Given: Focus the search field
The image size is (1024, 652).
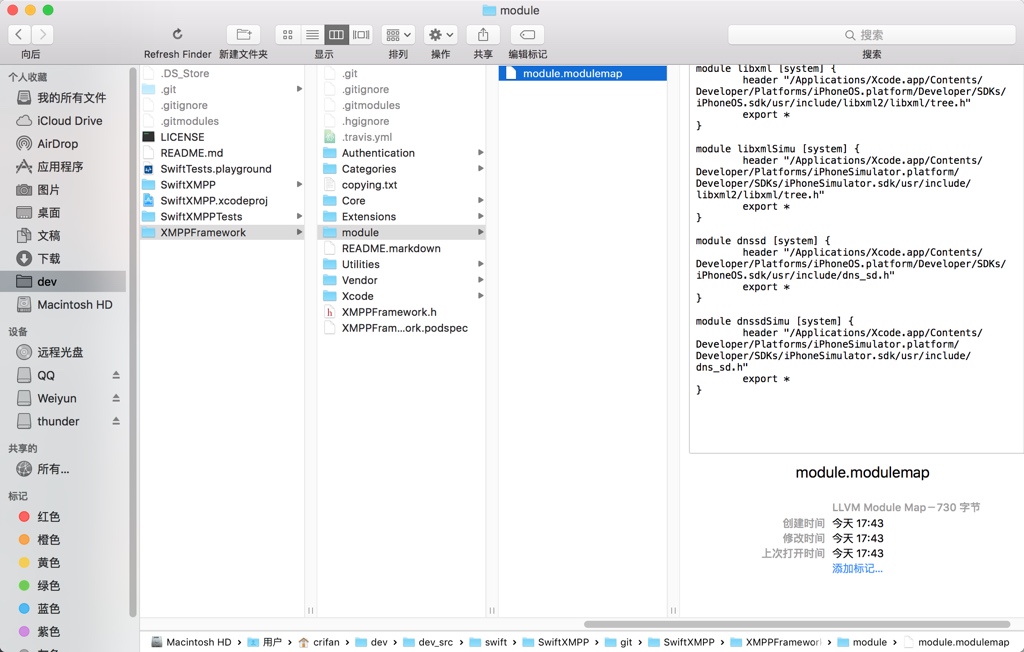Looking at the screenshot, I should coord(871,35).
